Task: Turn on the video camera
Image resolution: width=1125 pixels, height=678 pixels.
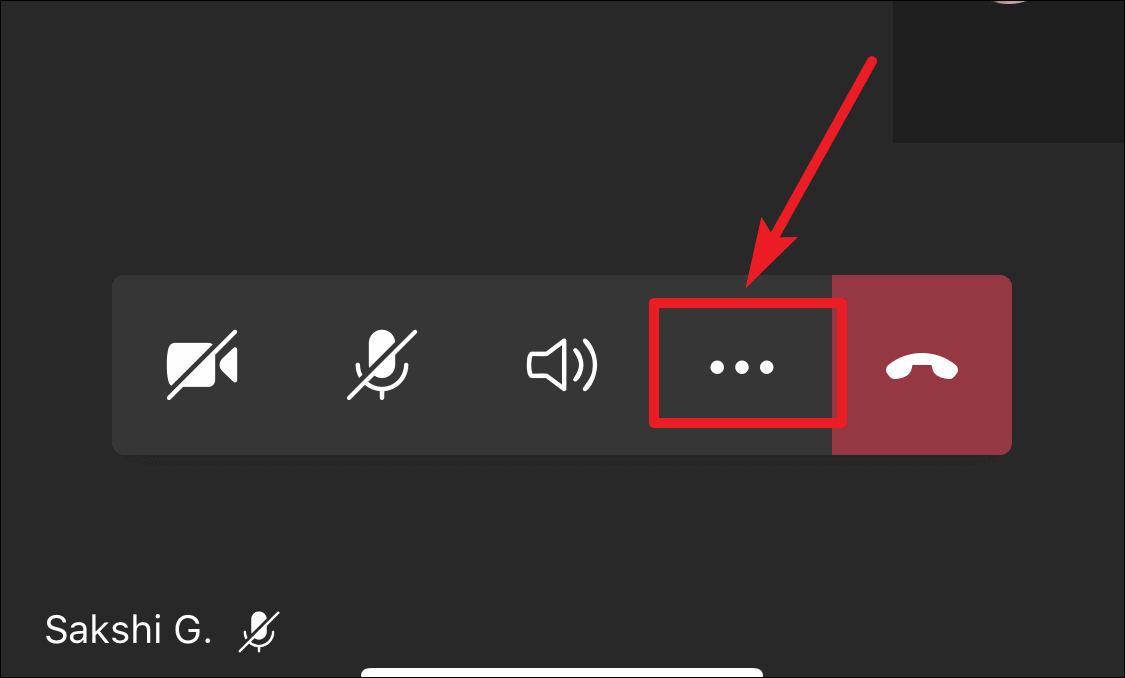Action: pyautogui.click(x=202, y=364)
